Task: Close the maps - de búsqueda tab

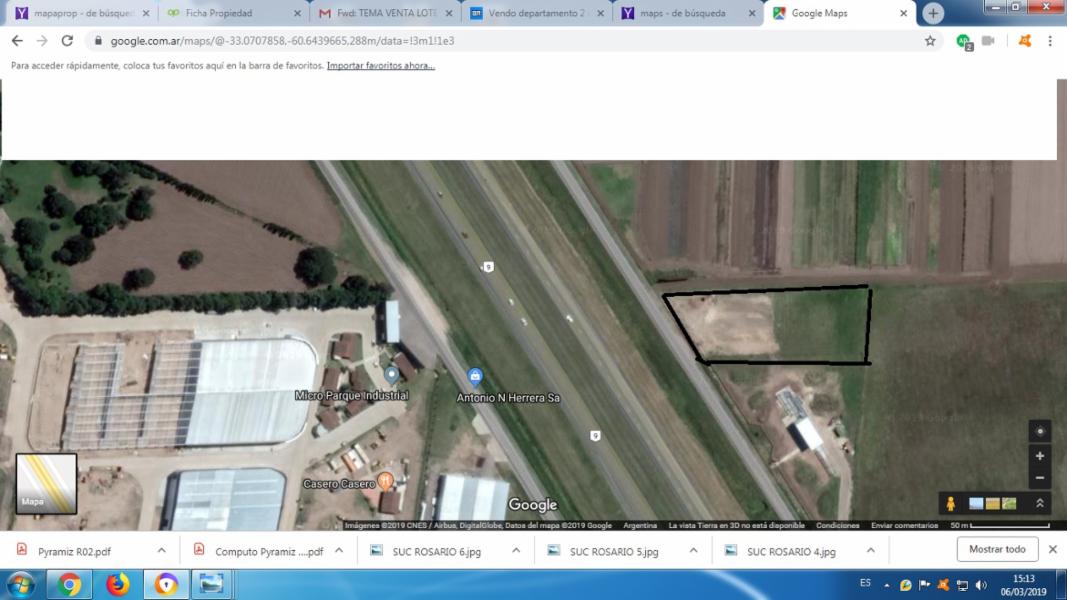Action: (x=752, y=13)
